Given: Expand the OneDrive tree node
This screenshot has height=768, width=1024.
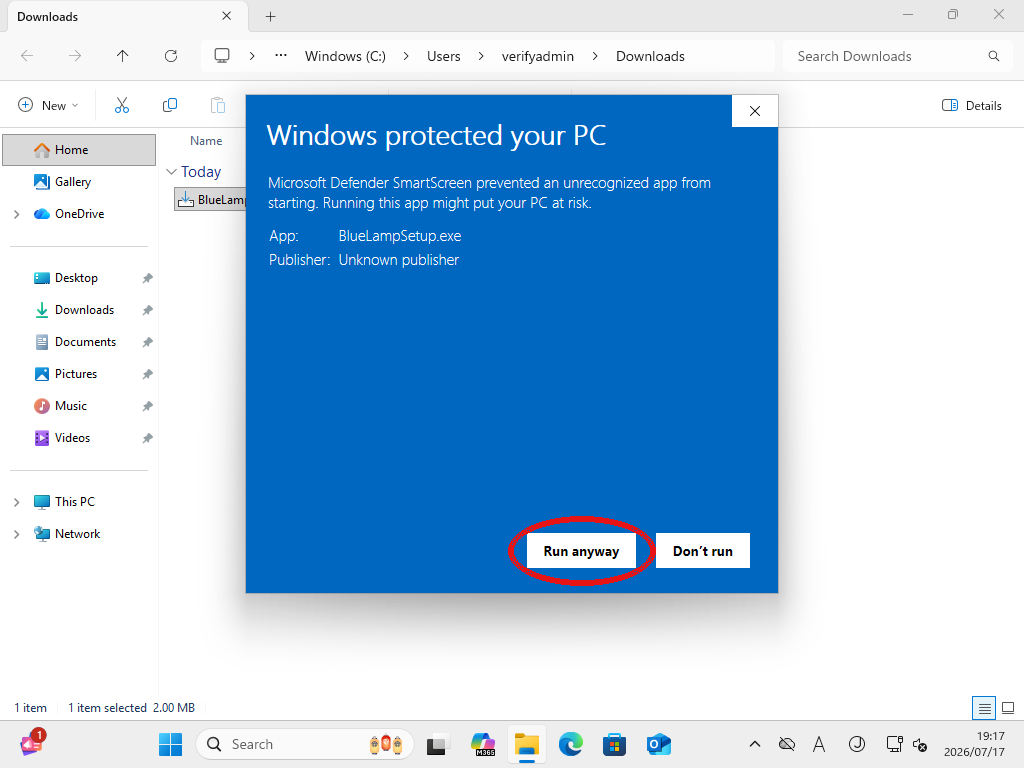Looking at the screenshot, I should click(17, 214).
